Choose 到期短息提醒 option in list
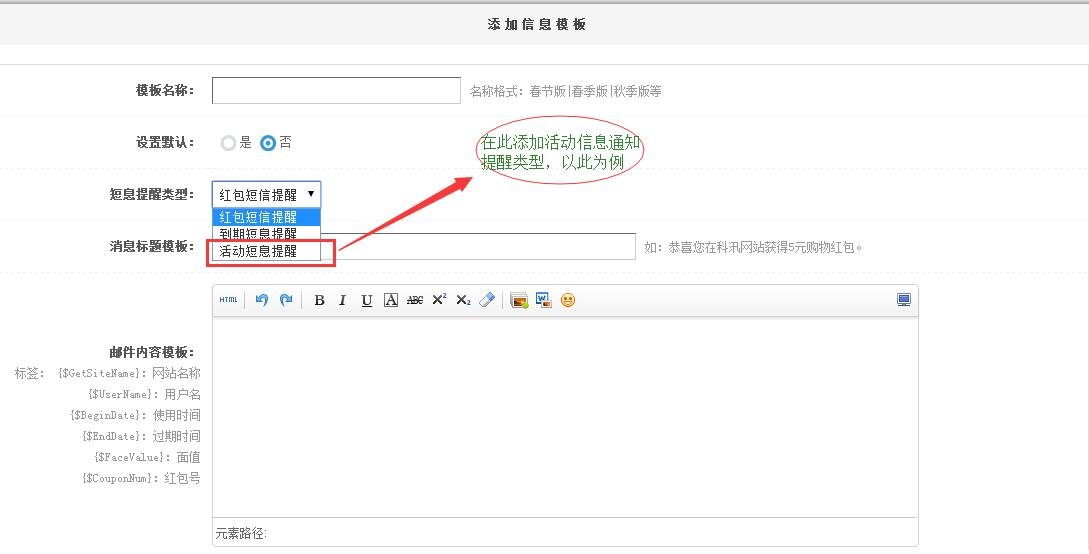This screenshot has width=1089, height=554. [267, 234]
